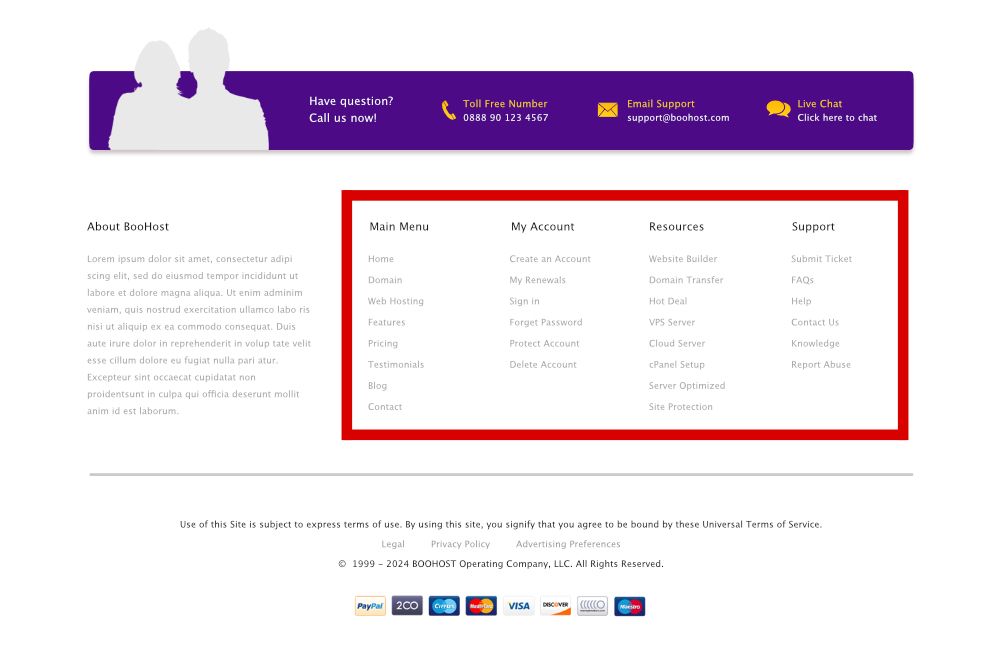Click the telephone icon next to Toll Free Number
The width and height of the screenshot is (1000, 645).
447,109
